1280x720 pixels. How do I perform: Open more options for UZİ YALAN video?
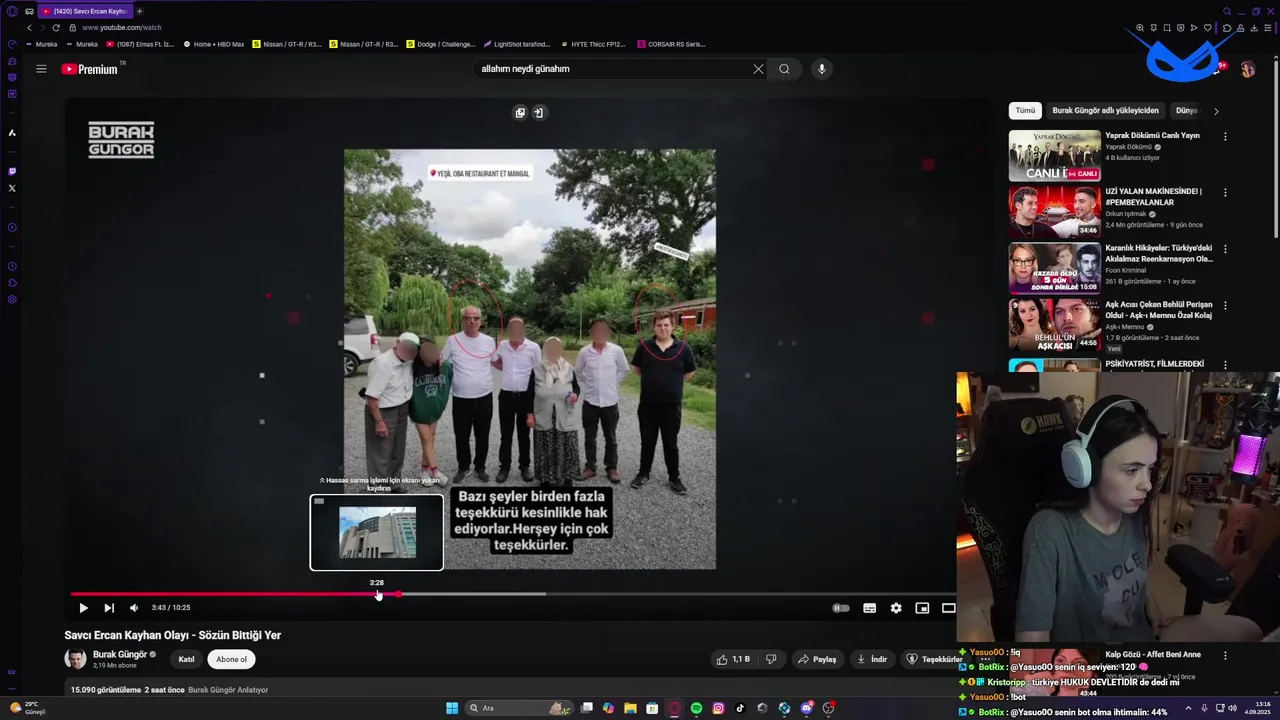click(x=1225, y=192)
